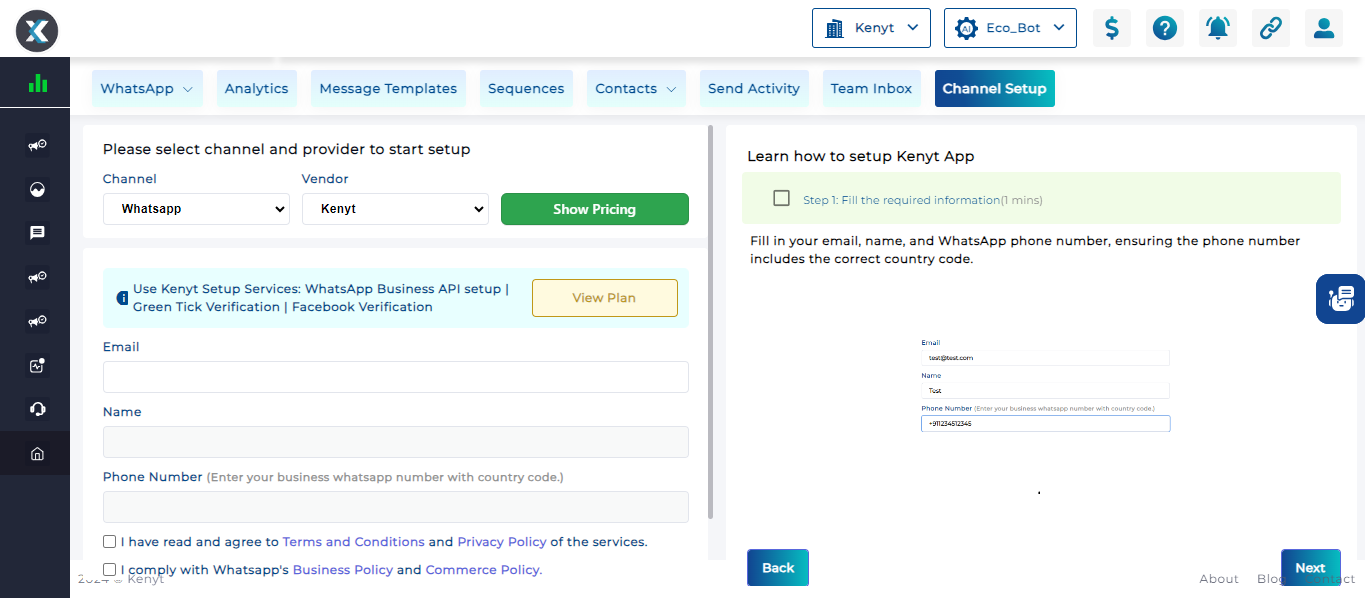Click the chain link icon
The width and height of the screenshot is (1365, 598).
(x=1271, y=28)
